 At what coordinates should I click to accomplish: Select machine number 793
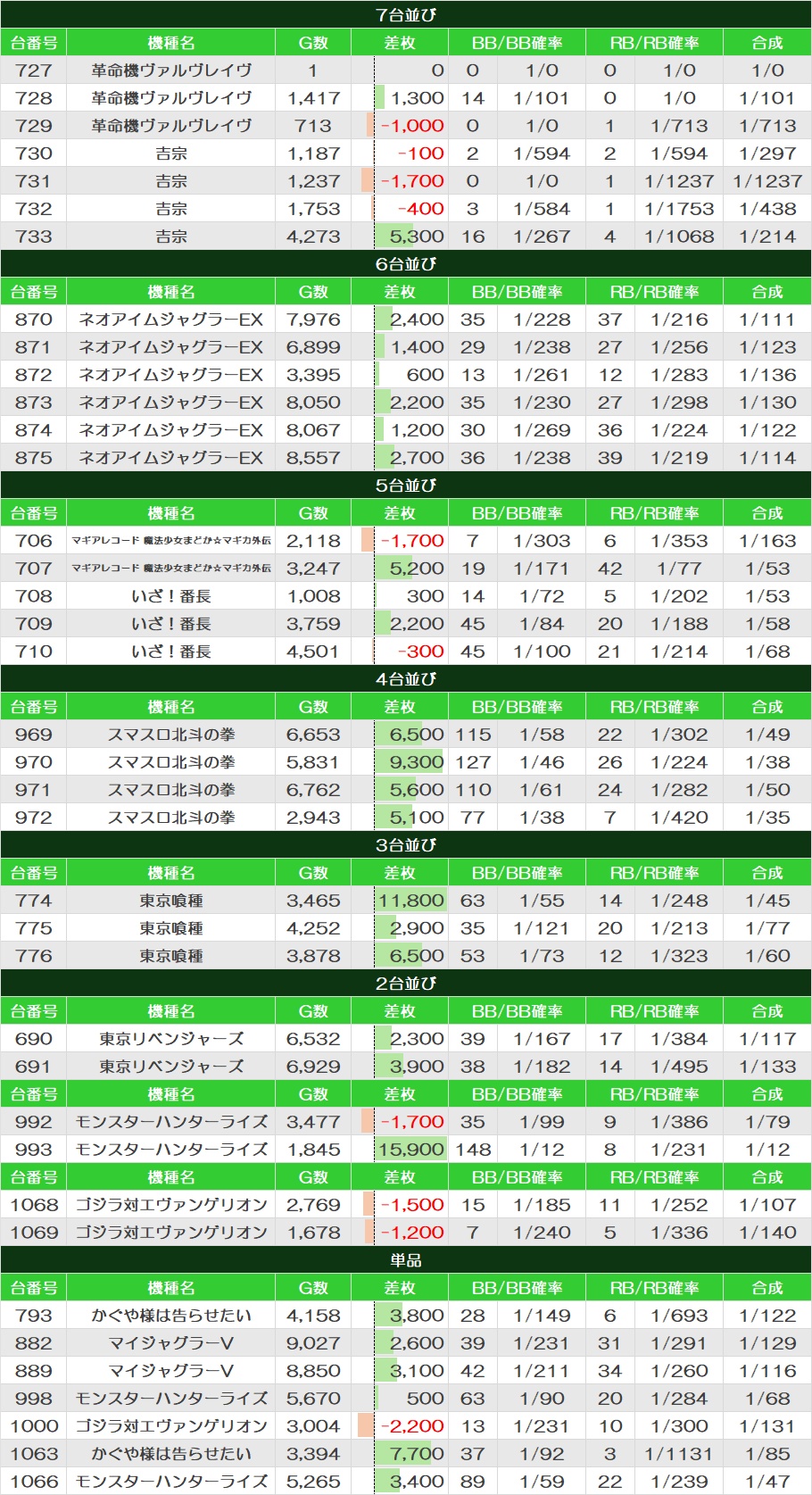click(34, 1315)
